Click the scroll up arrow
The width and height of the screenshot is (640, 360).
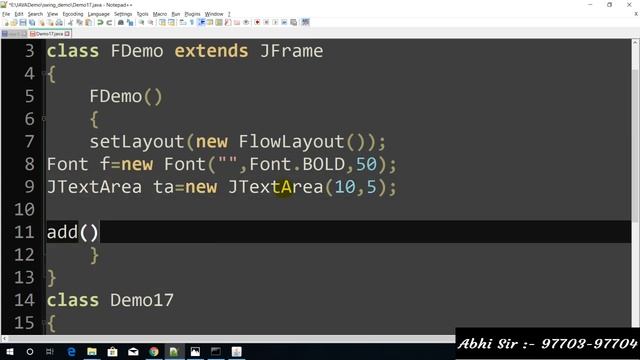point(636,42)
